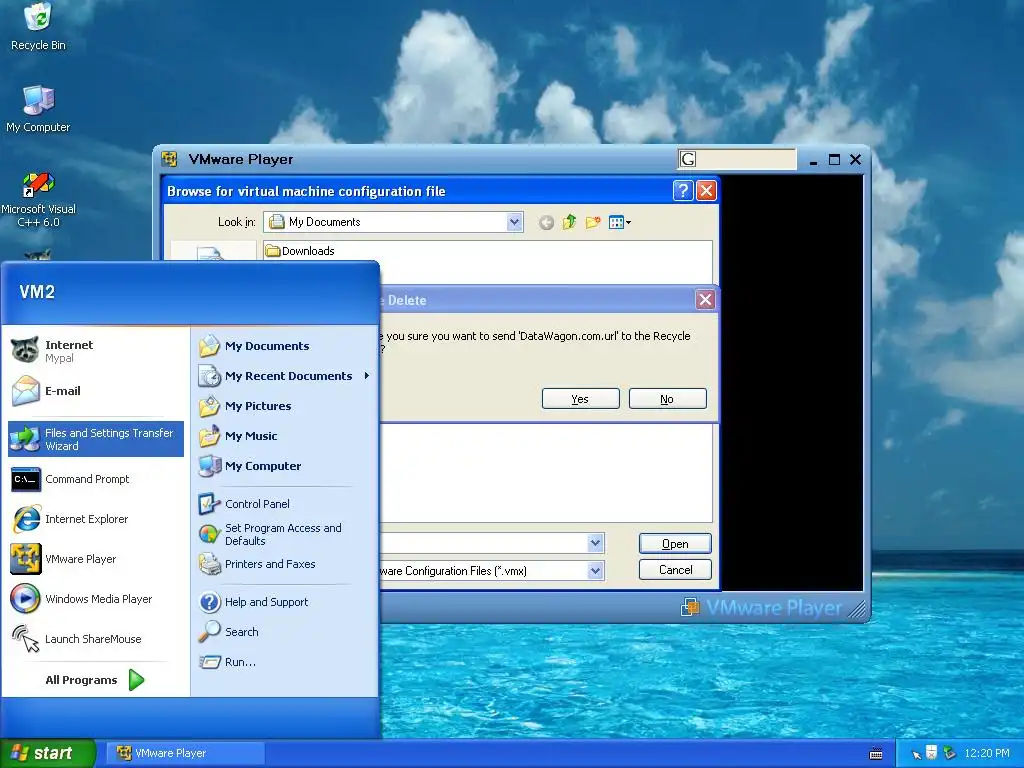Close the Browse for configuration file dialog
Image resolution: width=1024 pixels, height=768 pixels.
(x=706, y=191)
